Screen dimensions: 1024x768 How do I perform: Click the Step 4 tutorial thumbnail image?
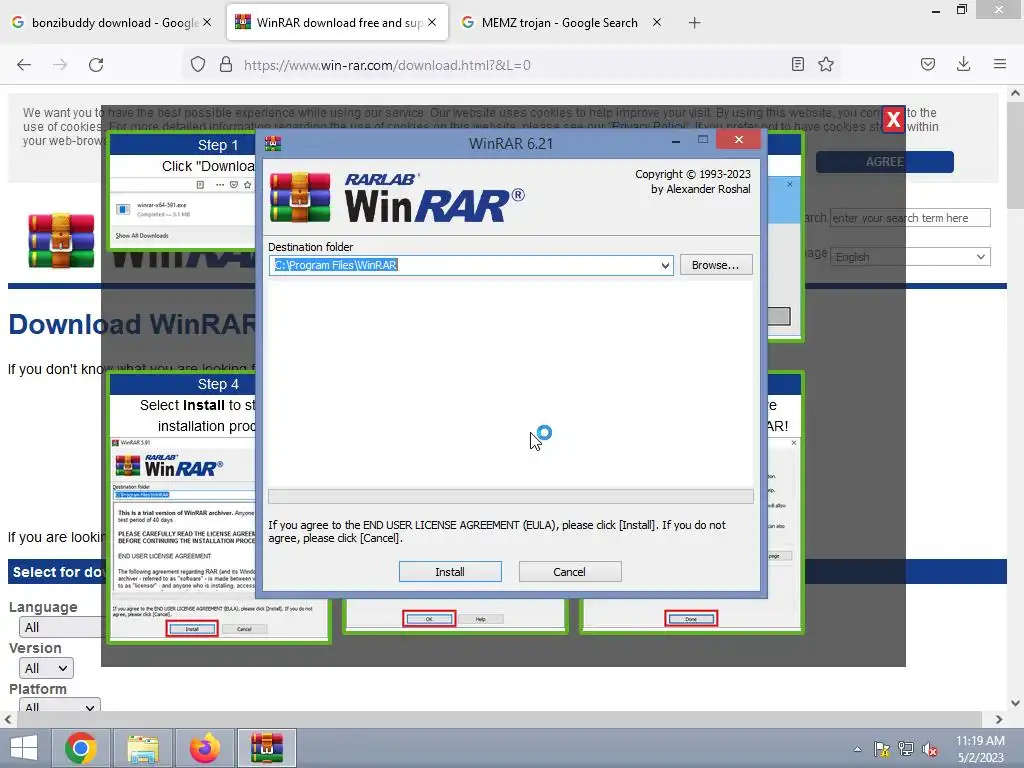pos(183,539)
